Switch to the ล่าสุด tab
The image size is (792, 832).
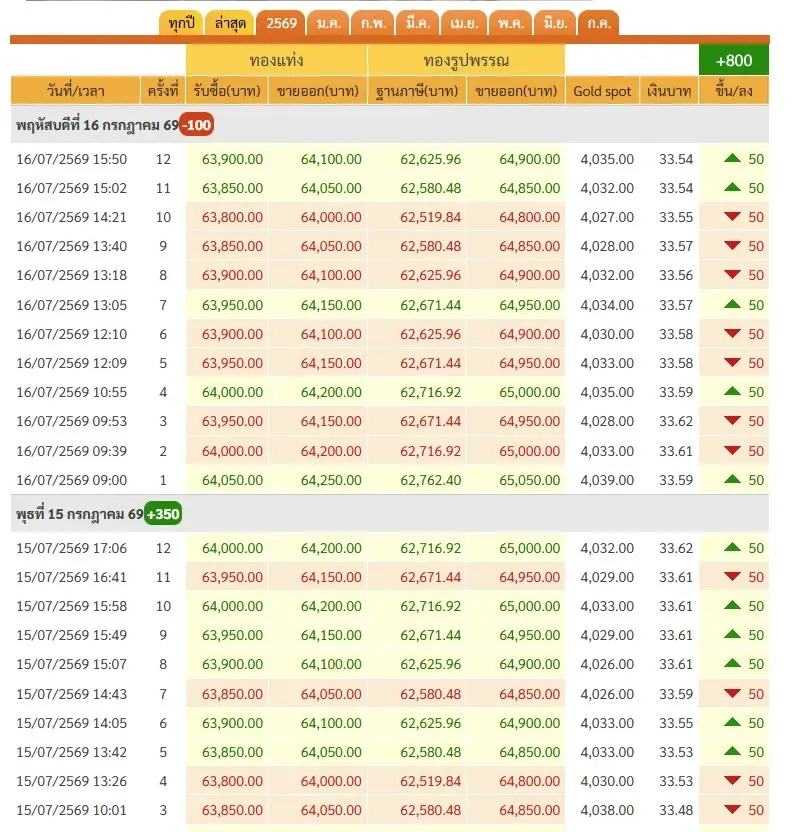click(x=230, y=23)
